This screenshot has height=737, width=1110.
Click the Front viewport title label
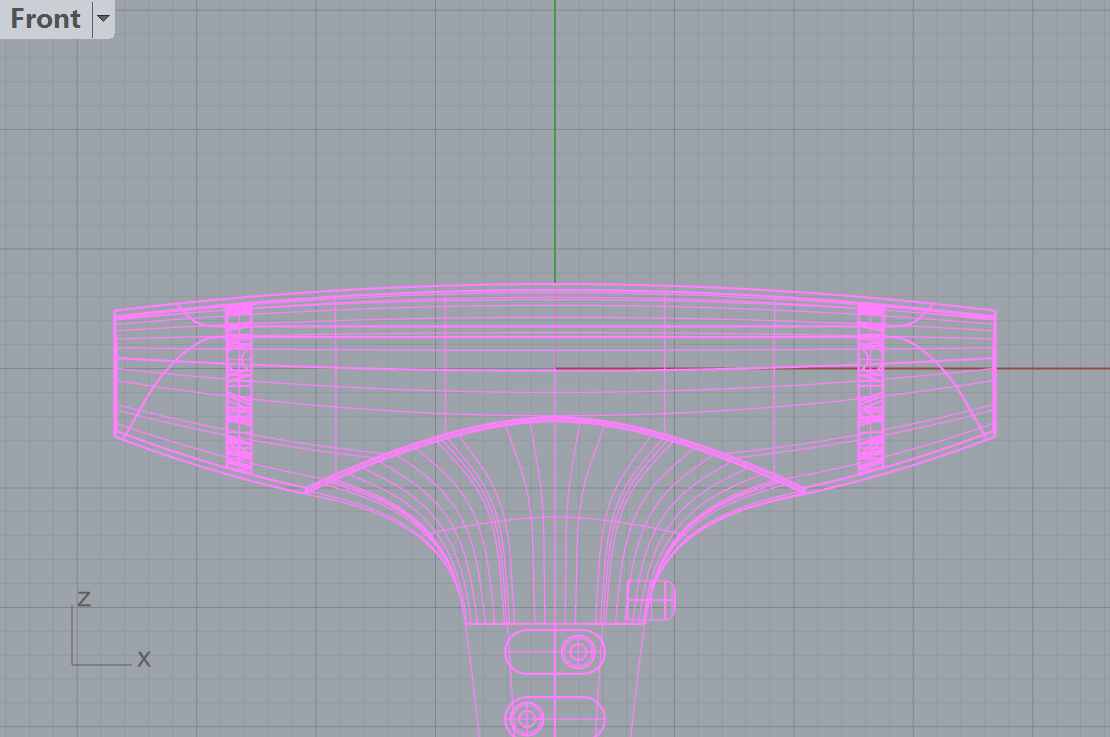[x=46, y=19]
